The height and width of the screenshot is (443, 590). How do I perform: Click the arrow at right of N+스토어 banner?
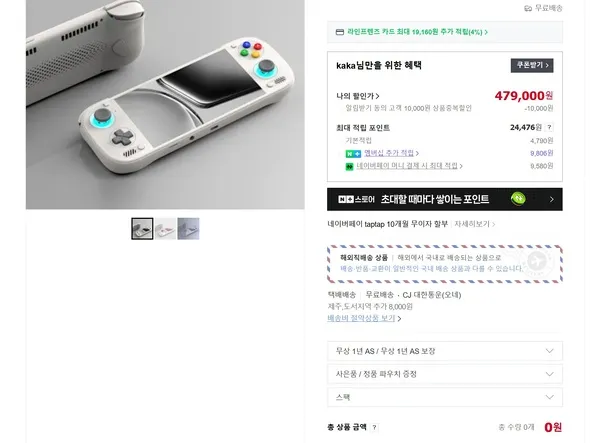coord(552,199)
